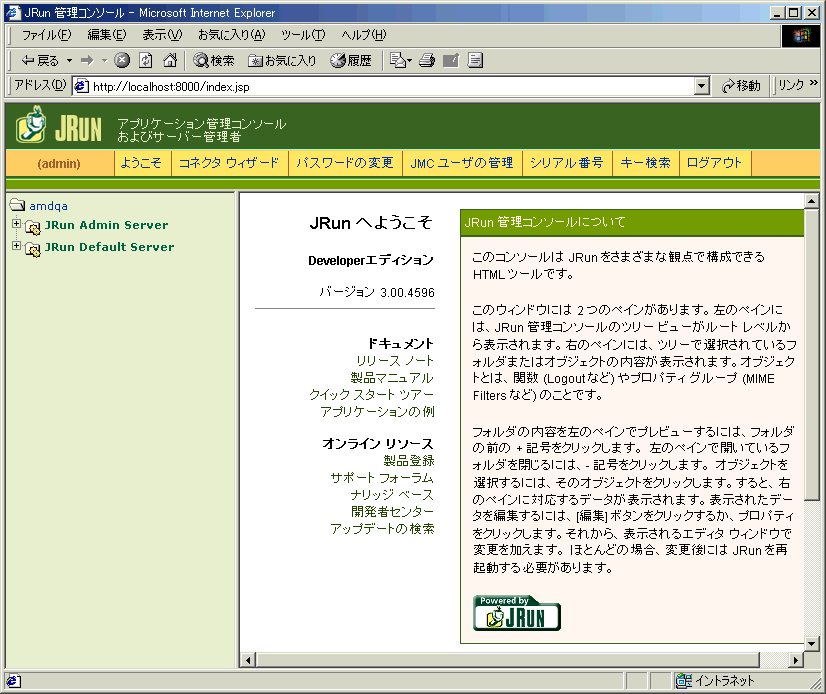The width and height of the screenshot is (826, 694).
Task: Open the コネクタ ウィザード tab
Action: click(x=229, y=163)
